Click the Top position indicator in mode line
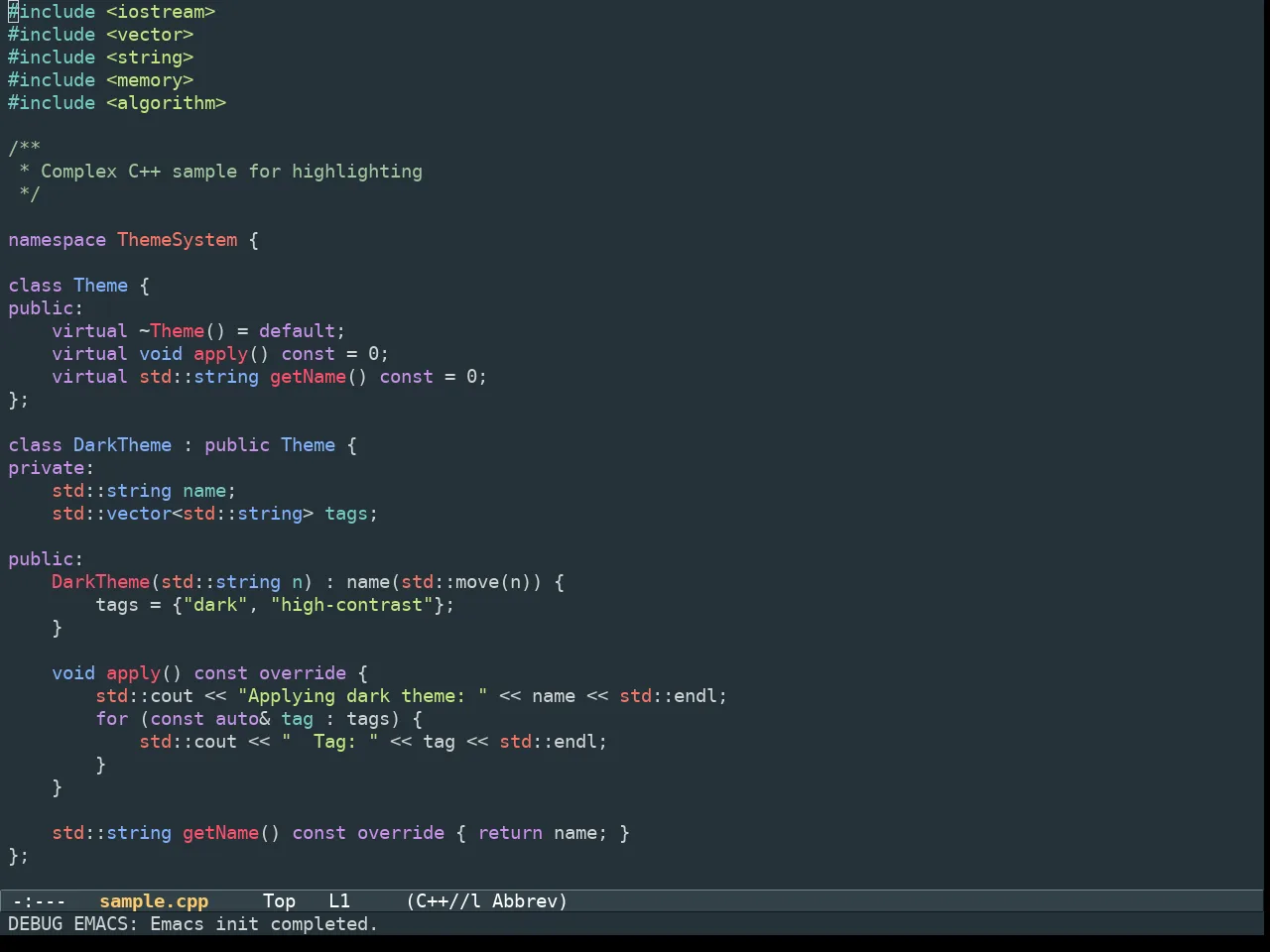Screen dimensions: 1270x952 tap(279, 901)
